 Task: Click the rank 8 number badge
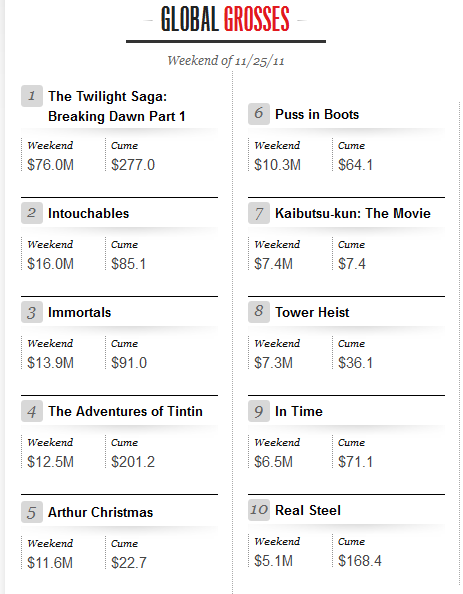(259, 312)
